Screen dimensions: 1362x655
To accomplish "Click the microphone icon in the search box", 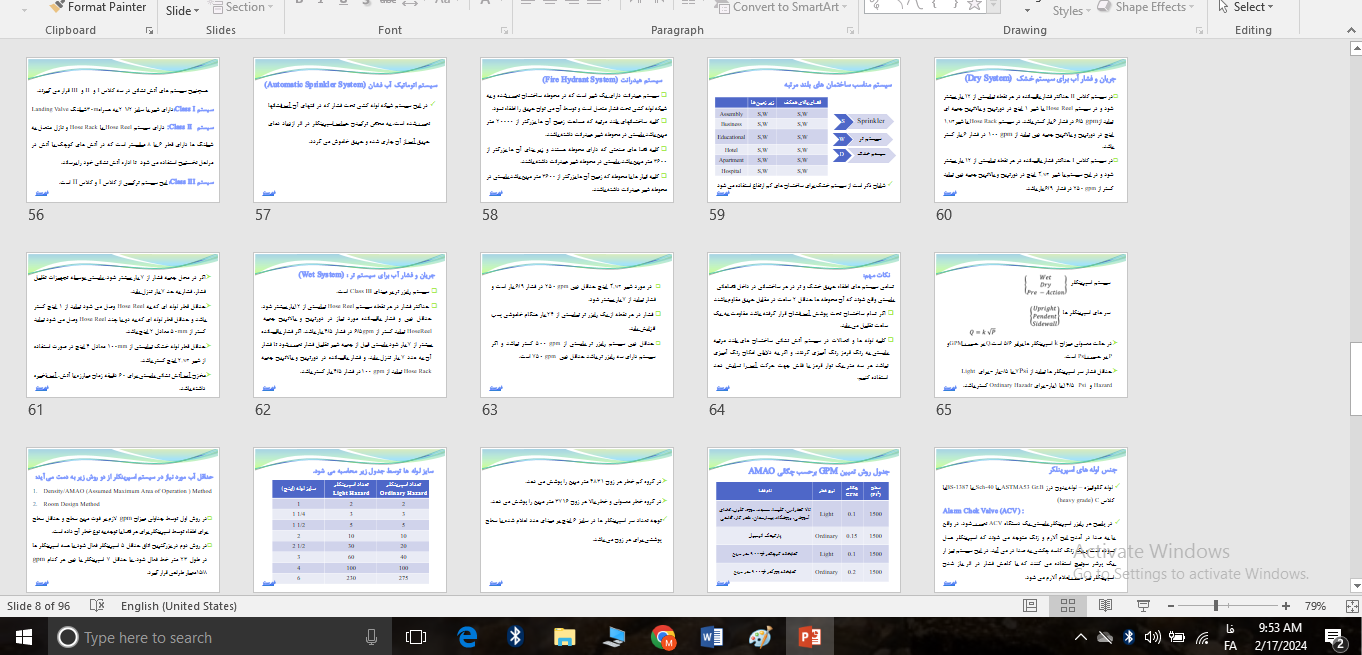I will tap(372, 637).
